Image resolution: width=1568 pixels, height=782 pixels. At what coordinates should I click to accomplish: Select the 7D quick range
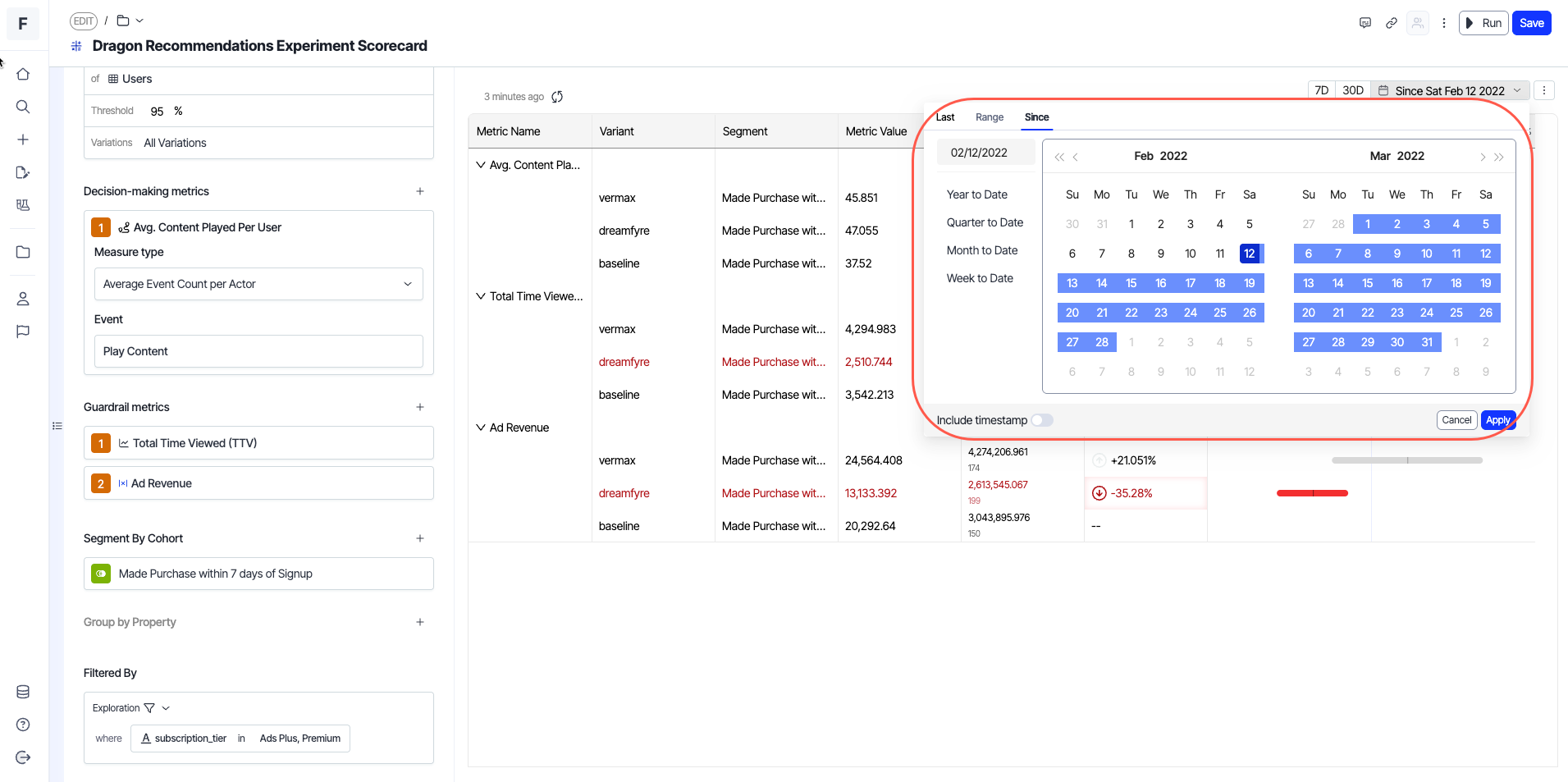pyautogui.click(x=1321, y=90)
